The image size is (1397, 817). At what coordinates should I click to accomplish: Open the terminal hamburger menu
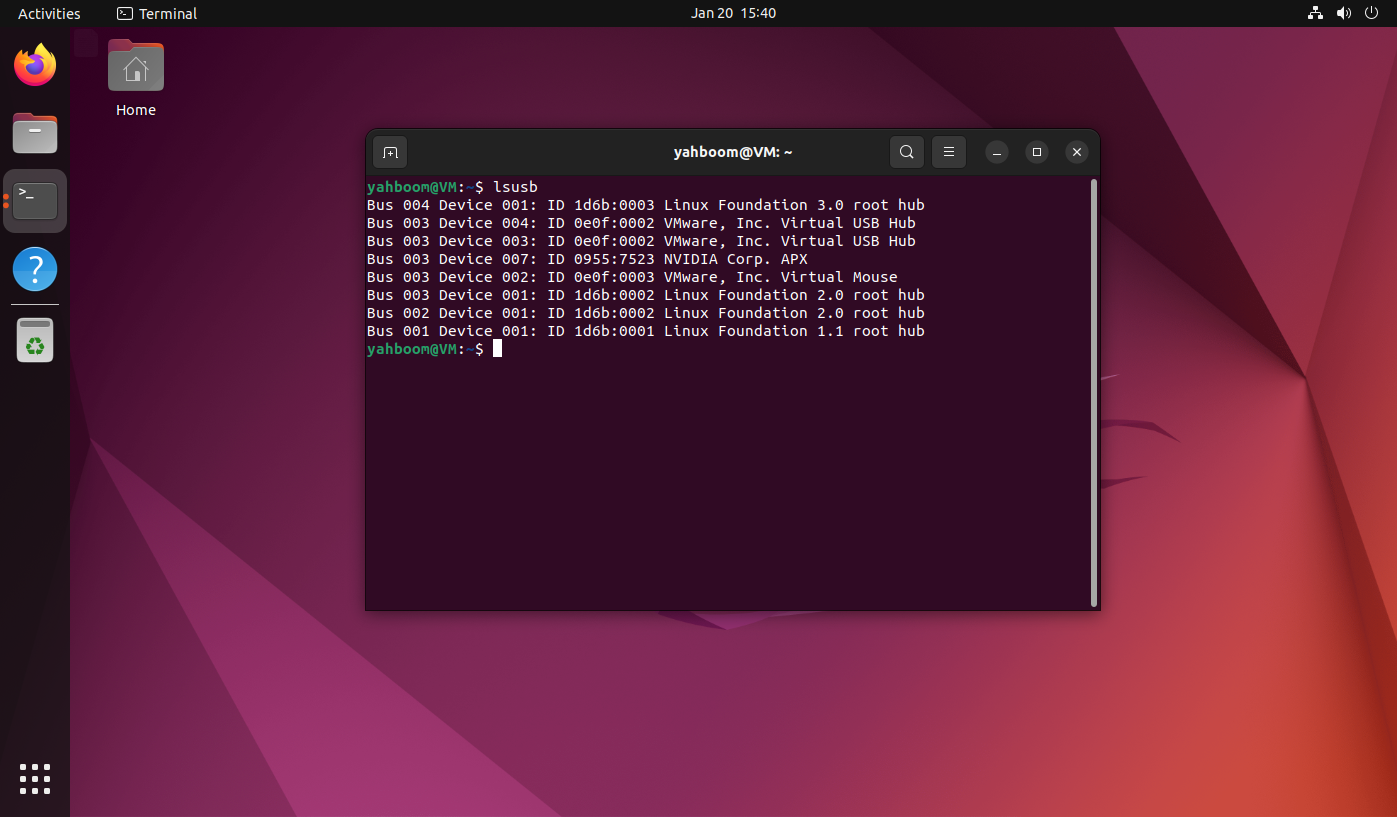(x=948, y=152)
